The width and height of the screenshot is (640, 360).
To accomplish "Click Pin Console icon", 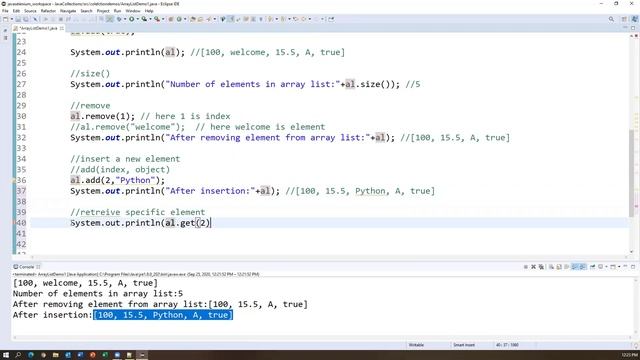I will pos(593,267).
